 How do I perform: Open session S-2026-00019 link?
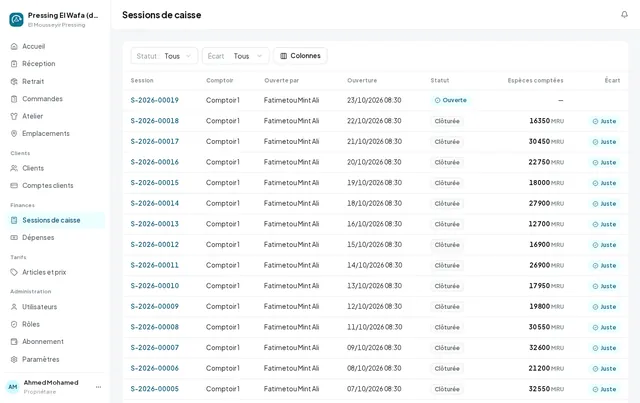click(155, 100)
